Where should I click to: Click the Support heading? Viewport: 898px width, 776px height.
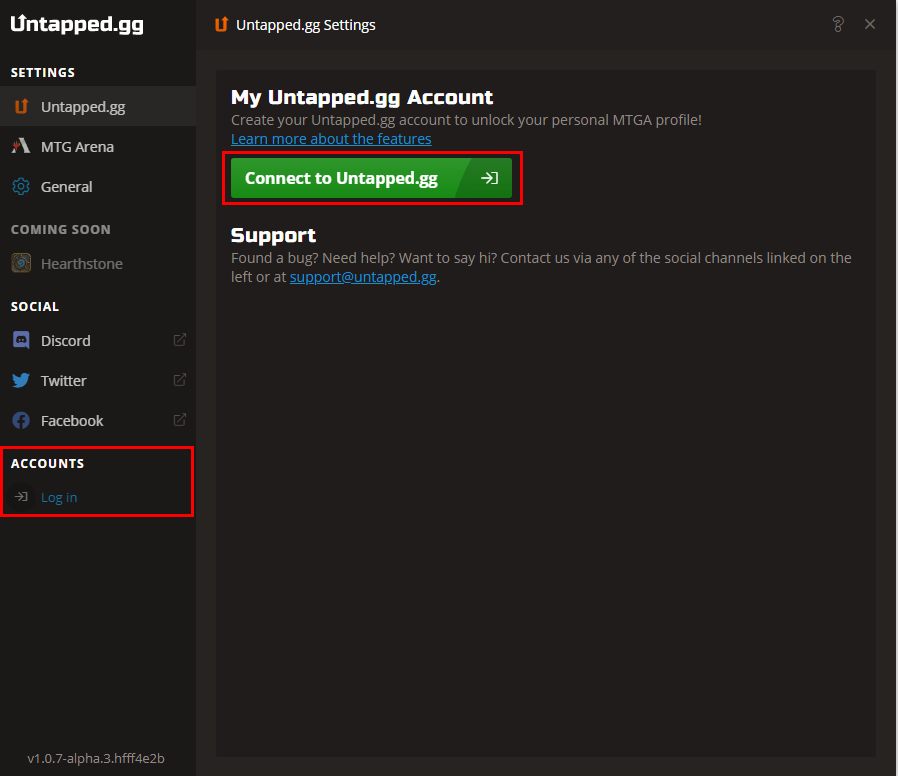point(273,235)
